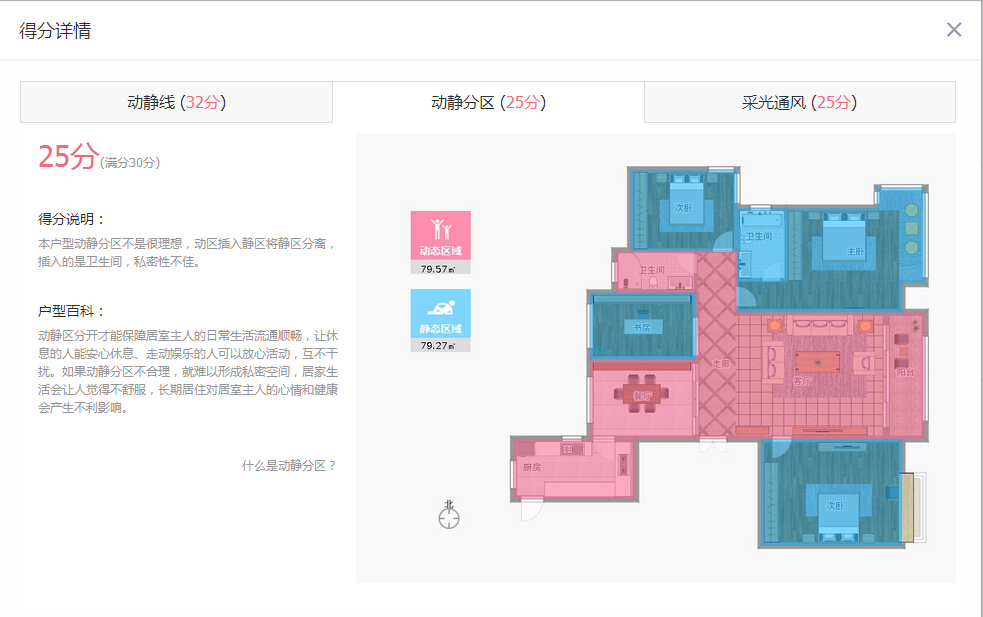Click the upper 卫生间 bathroom area

(x=757, y=238)
